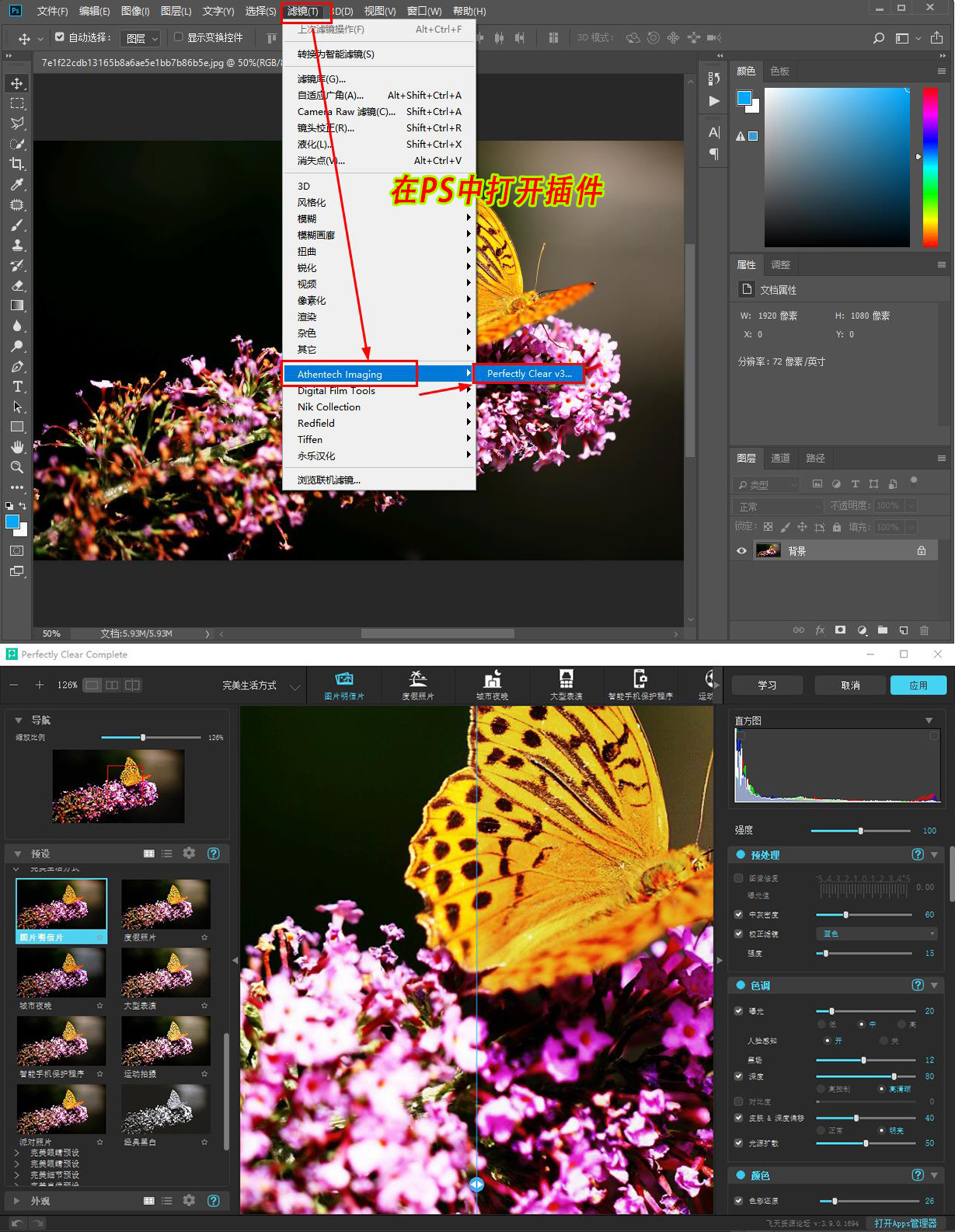Viewport: 955px width, 1232px height.
Task: Open the 图像(I) menu
Action: (x=135, y=11)
